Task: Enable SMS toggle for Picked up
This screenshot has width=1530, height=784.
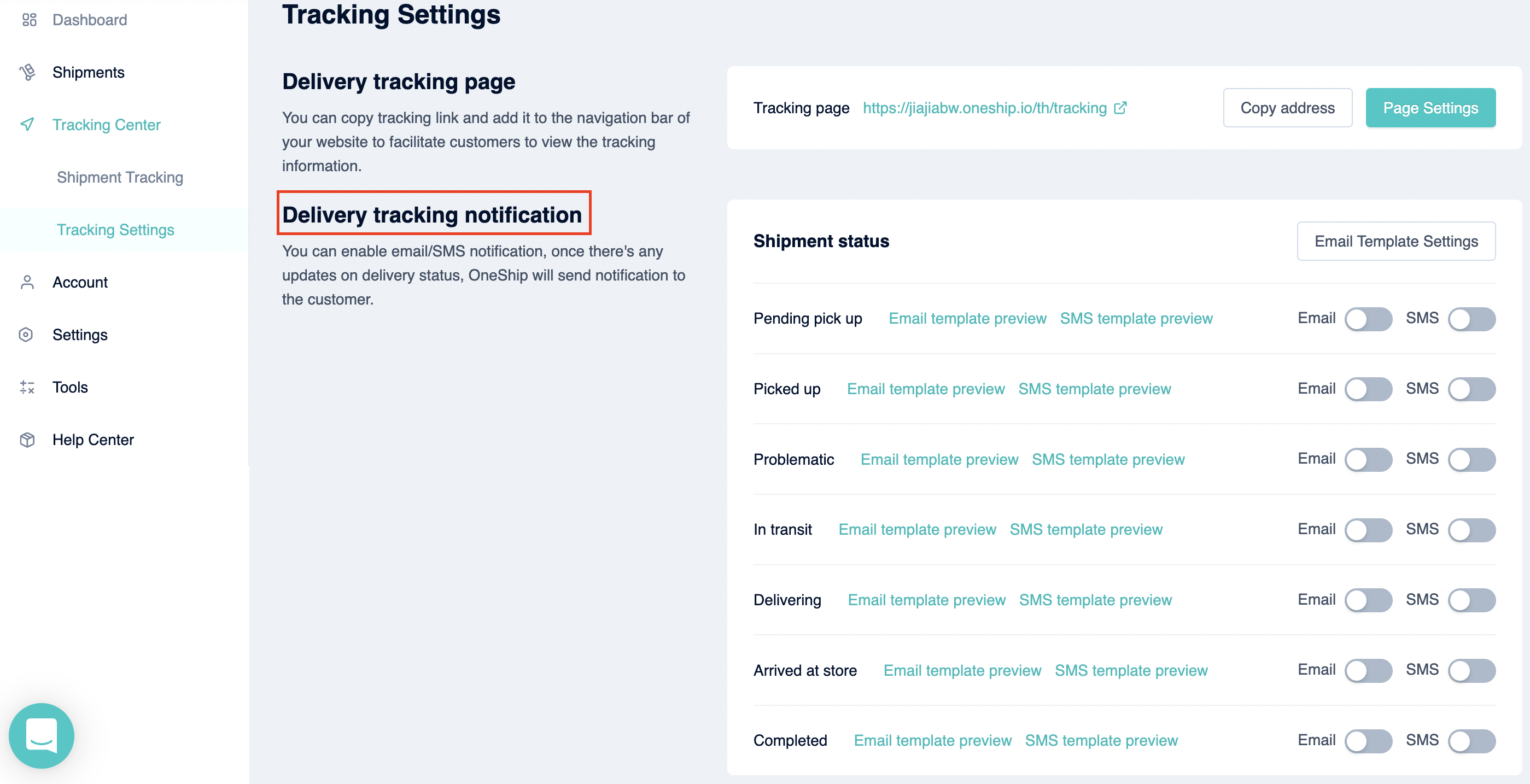Action: [x=1471, y=389]
